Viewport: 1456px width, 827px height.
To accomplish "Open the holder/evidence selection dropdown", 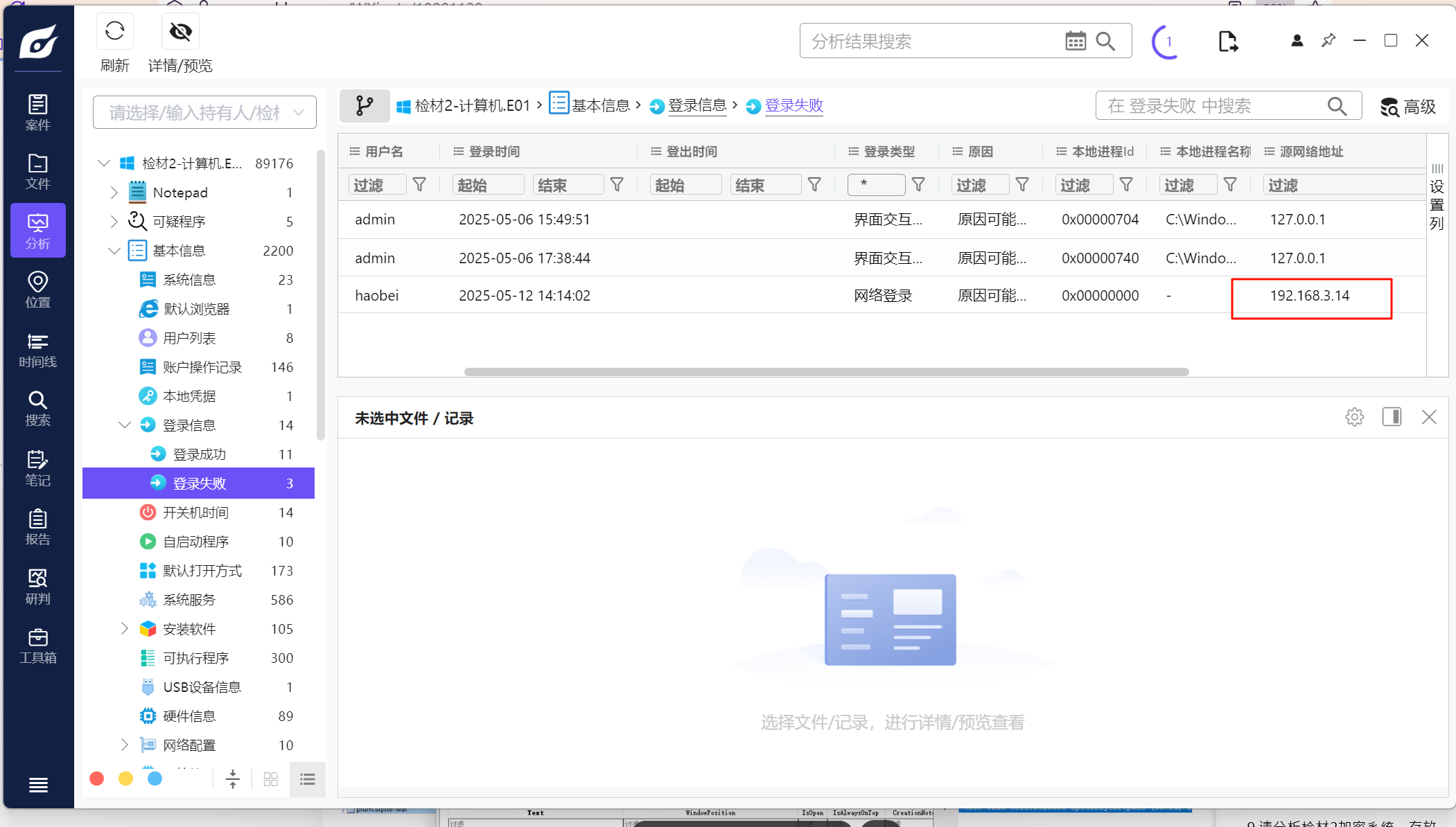I will 204,112.
